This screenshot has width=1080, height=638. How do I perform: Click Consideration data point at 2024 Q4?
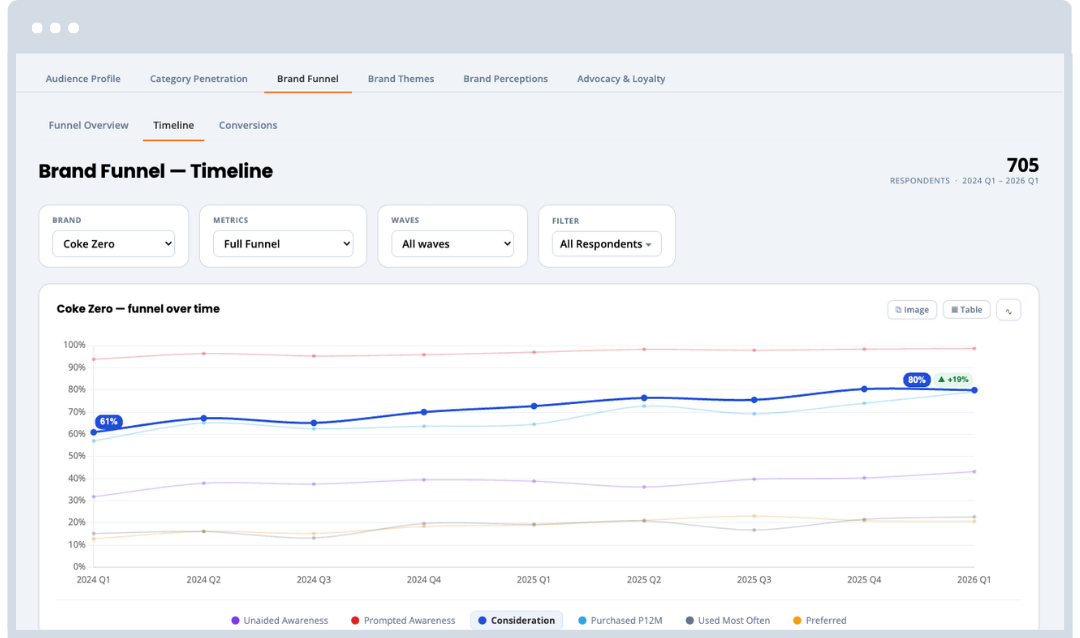point(424,412)
